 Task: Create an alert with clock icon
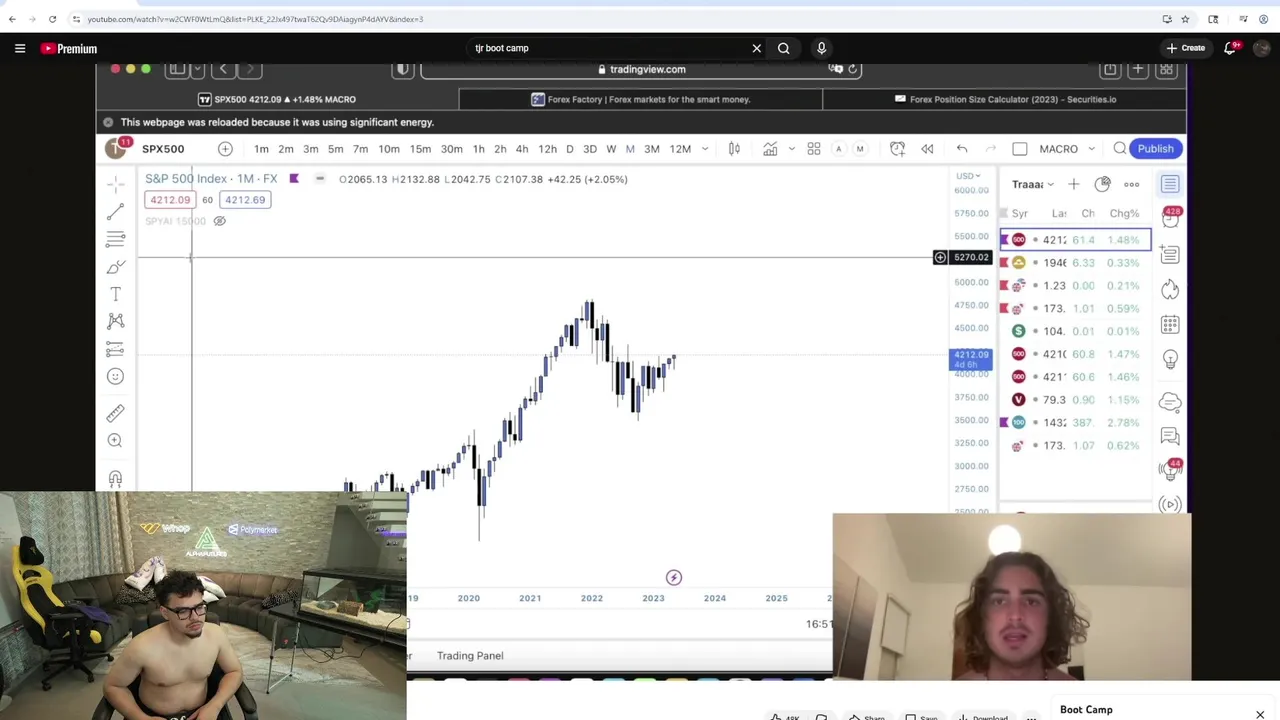click(x=897, y=149)
